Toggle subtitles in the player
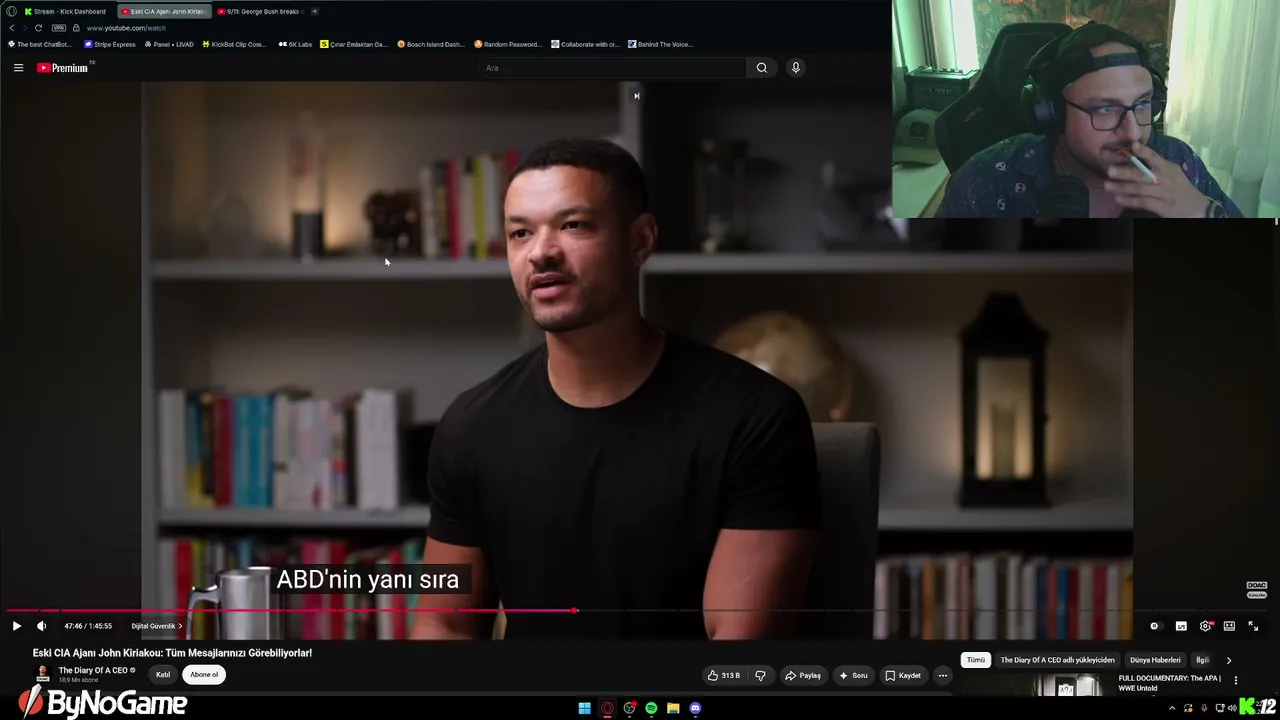1280x720 pixels. pos(1181,626)
